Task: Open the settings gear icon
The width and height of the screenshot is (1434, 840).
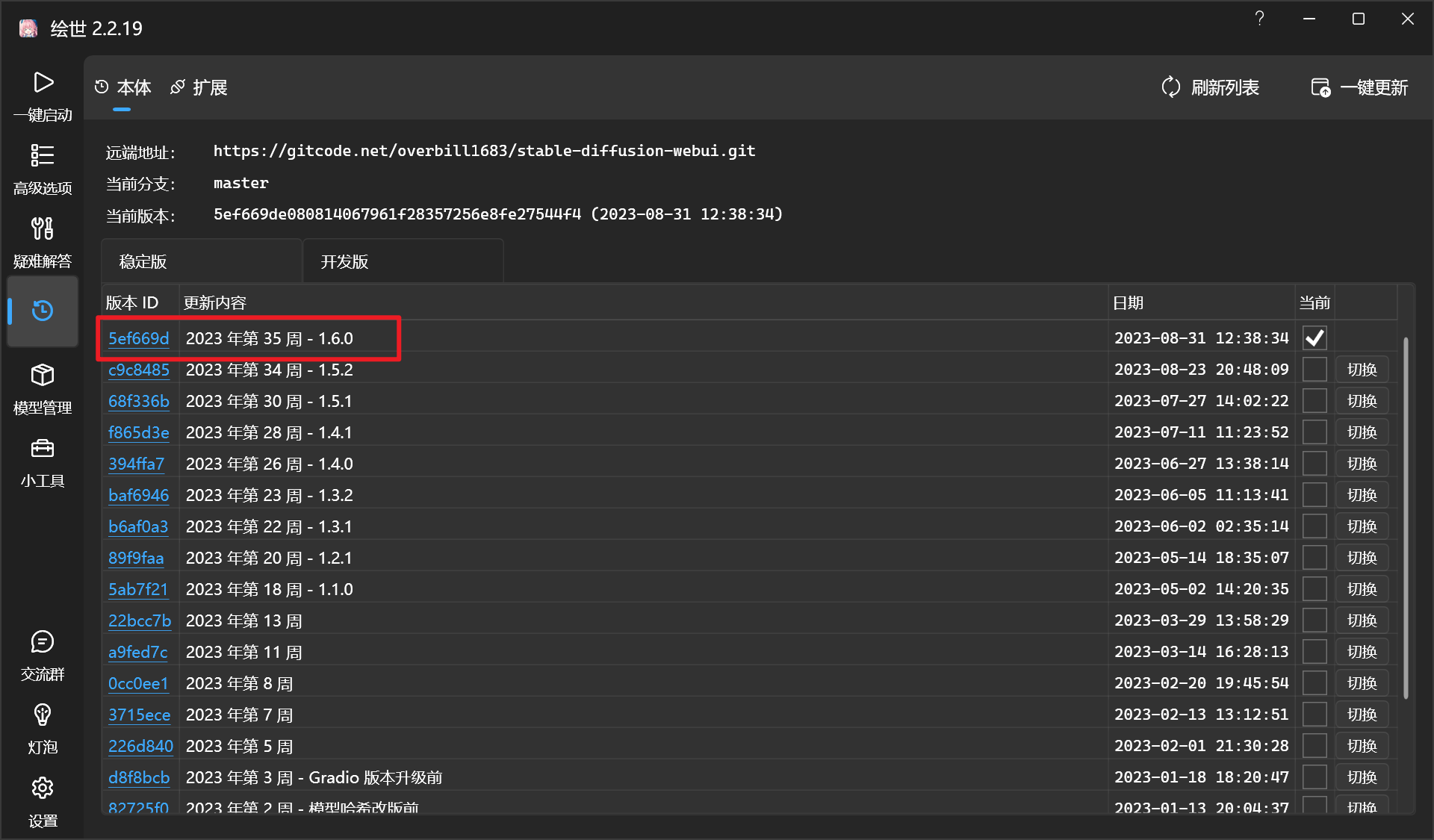Action: pyautogui.click(x=43, y=788)
